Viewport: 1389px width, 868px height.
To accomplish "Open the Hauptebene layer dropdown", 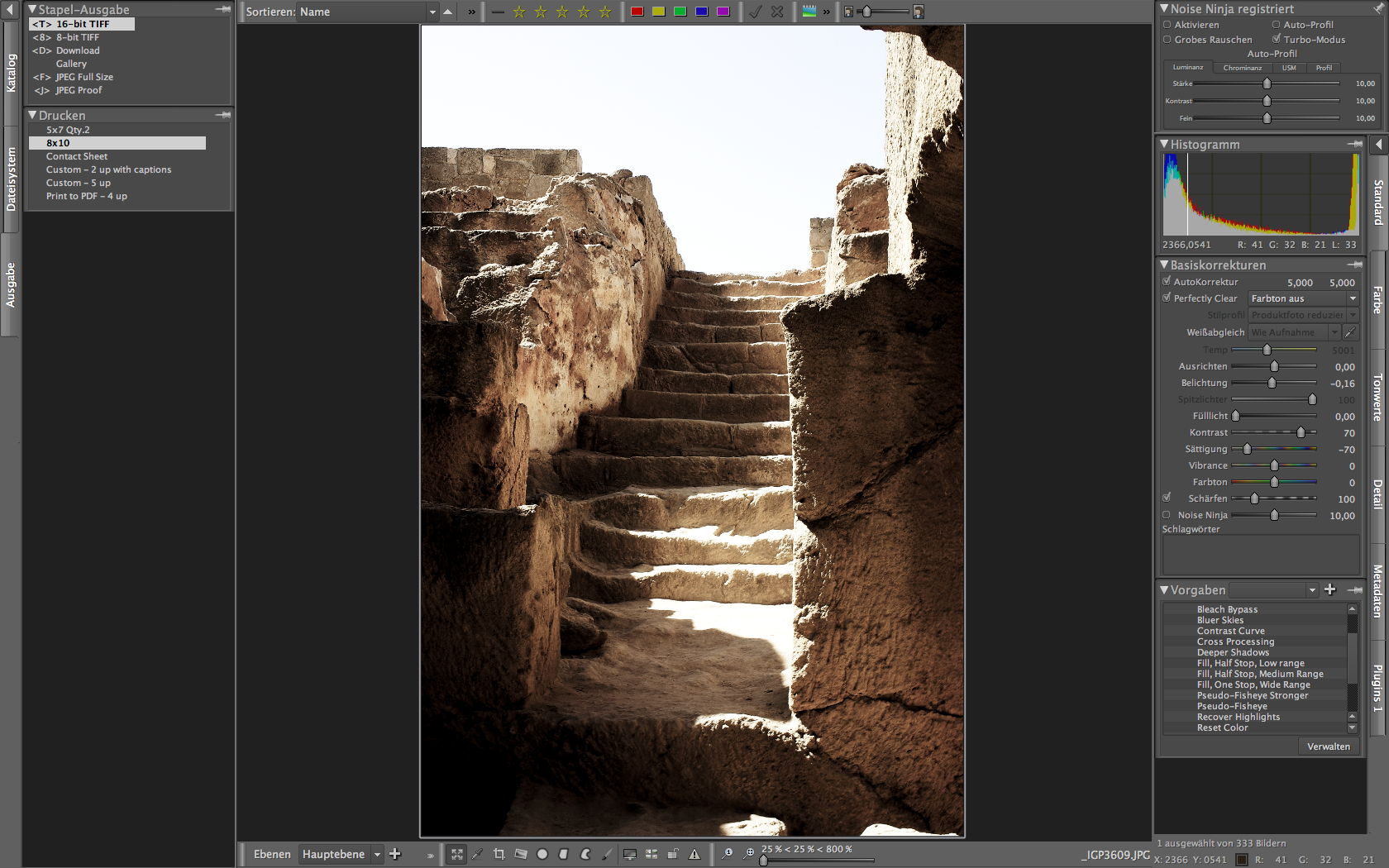I will (377, 854).
